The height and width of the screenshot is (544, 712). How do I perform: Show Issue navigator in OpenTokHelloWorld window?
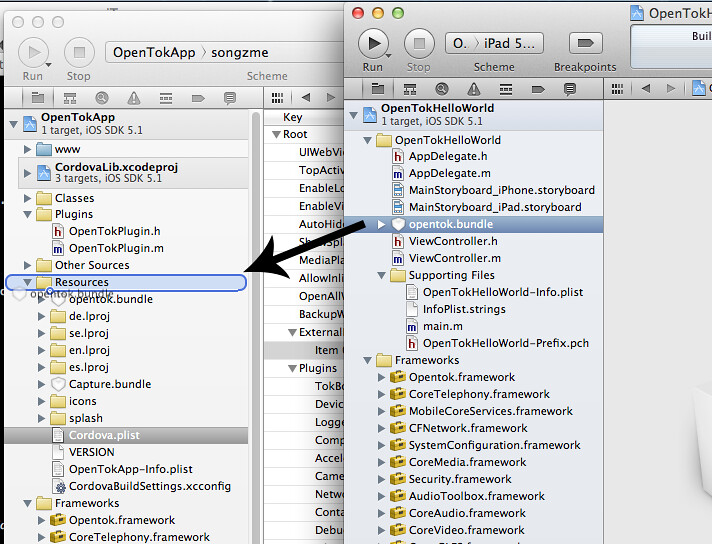point(474,89)
